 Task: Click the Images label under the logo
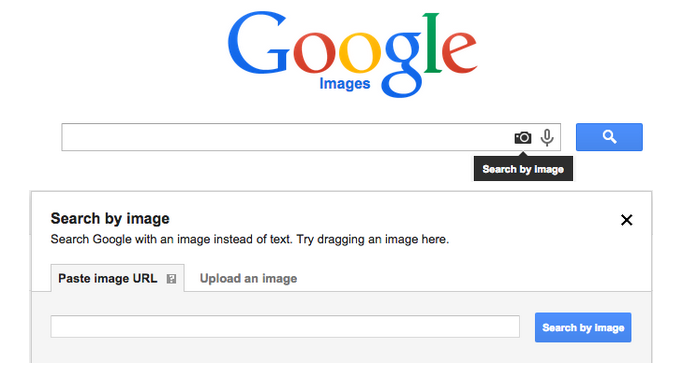[x=345, y=83]
